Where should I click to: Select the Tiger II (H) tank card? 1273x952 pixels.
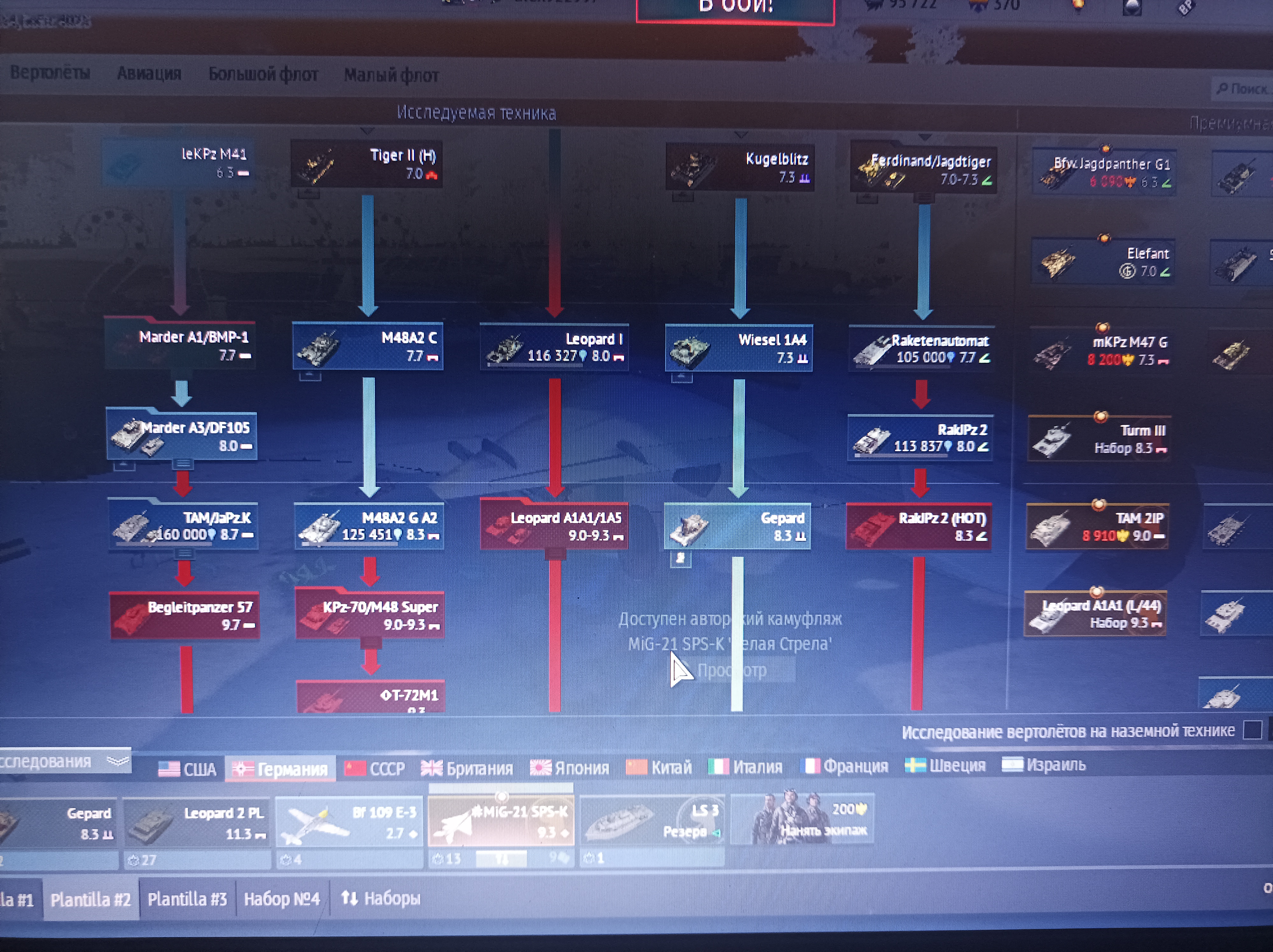[367, 163]
